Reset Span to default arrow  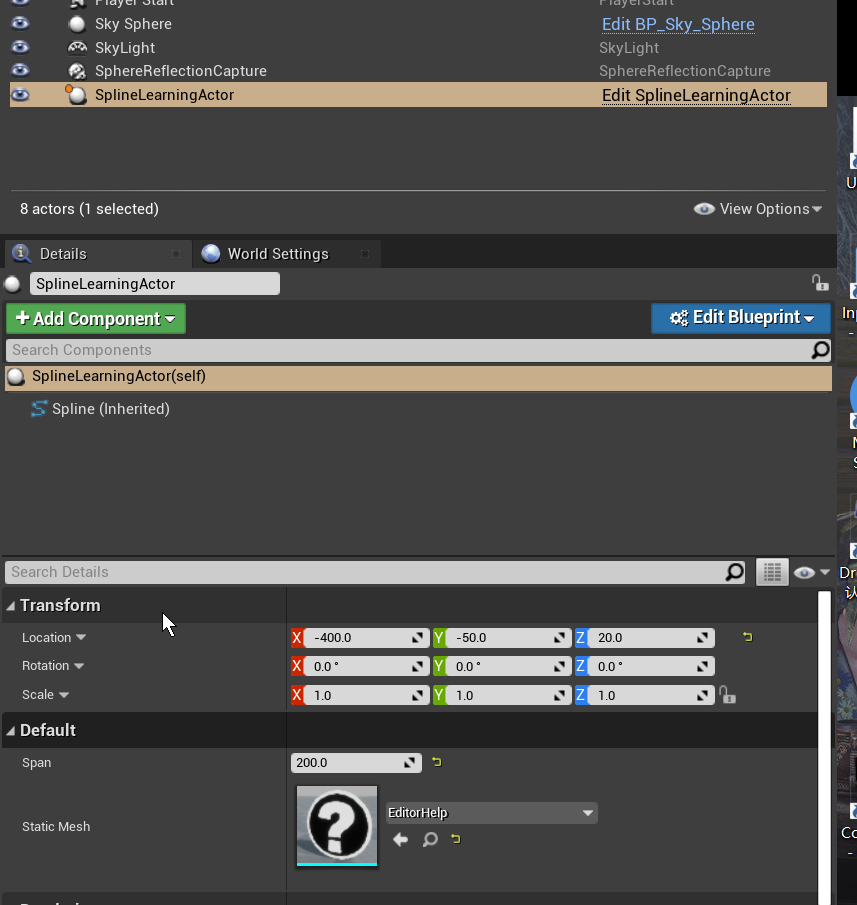[x=437, y=762]
